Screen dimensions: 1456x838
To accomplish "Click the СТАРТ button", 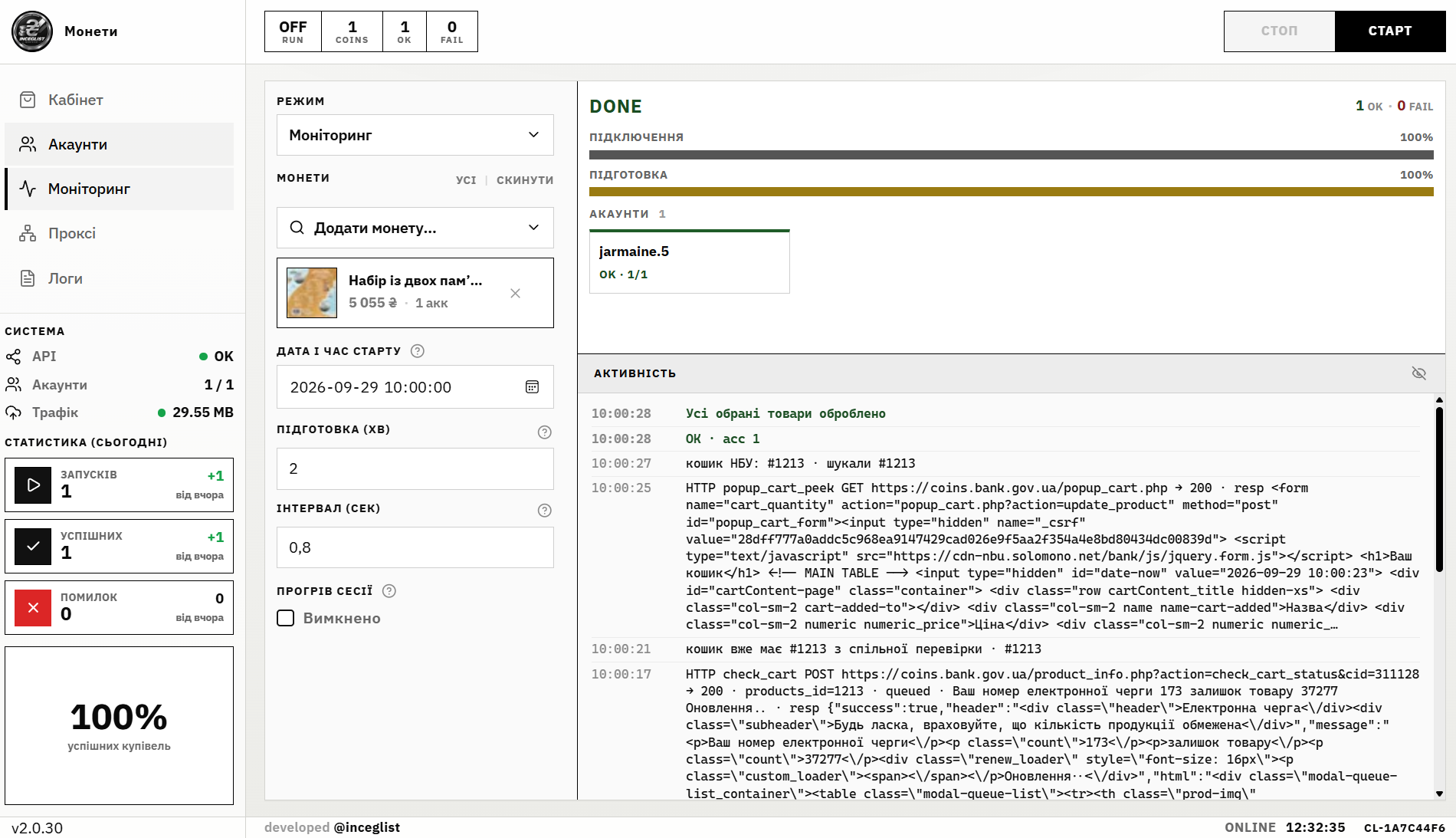I will click(x=1390, y=31).
